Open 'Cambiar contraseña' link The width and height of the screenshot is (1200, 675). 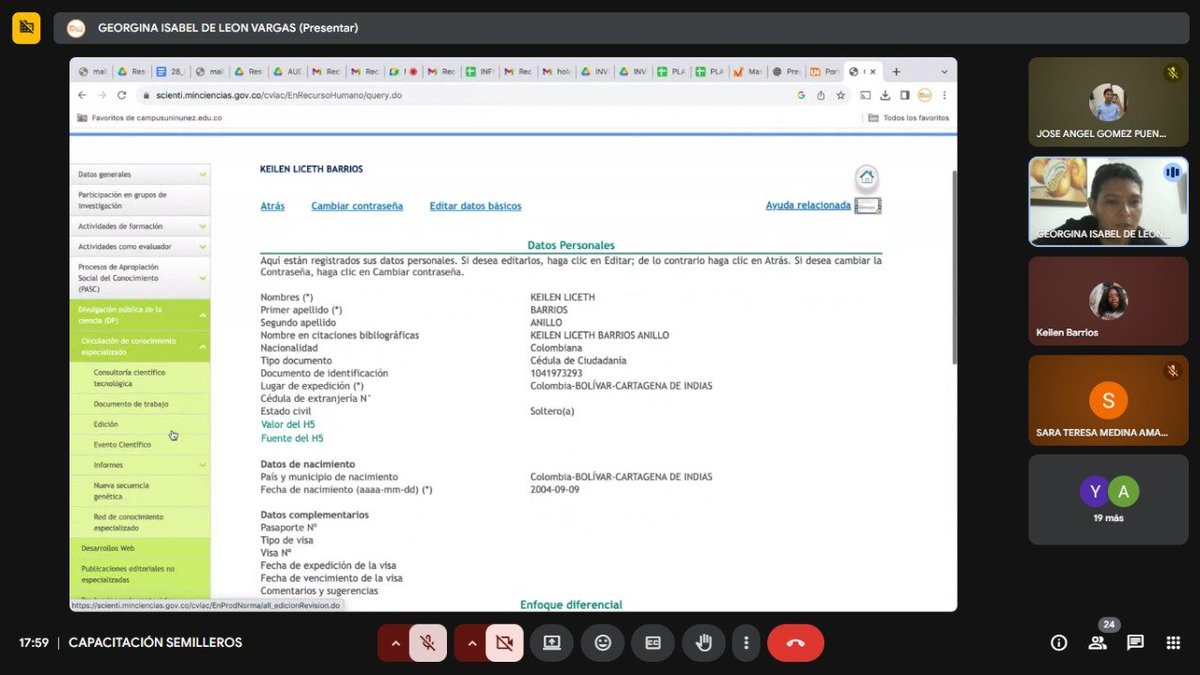pyautogui.click(x=357, y=206)
